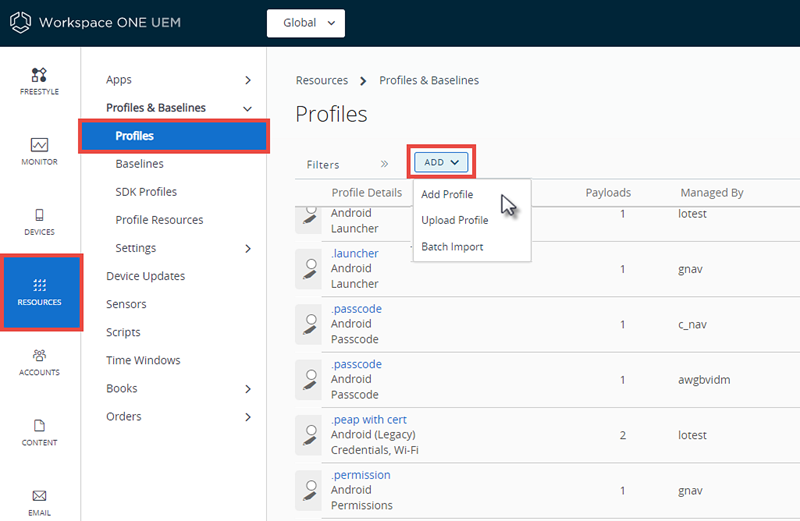Open Device Updates in the navigation
The height and width of the screenshot is (521, 800).
coord(145,276)
